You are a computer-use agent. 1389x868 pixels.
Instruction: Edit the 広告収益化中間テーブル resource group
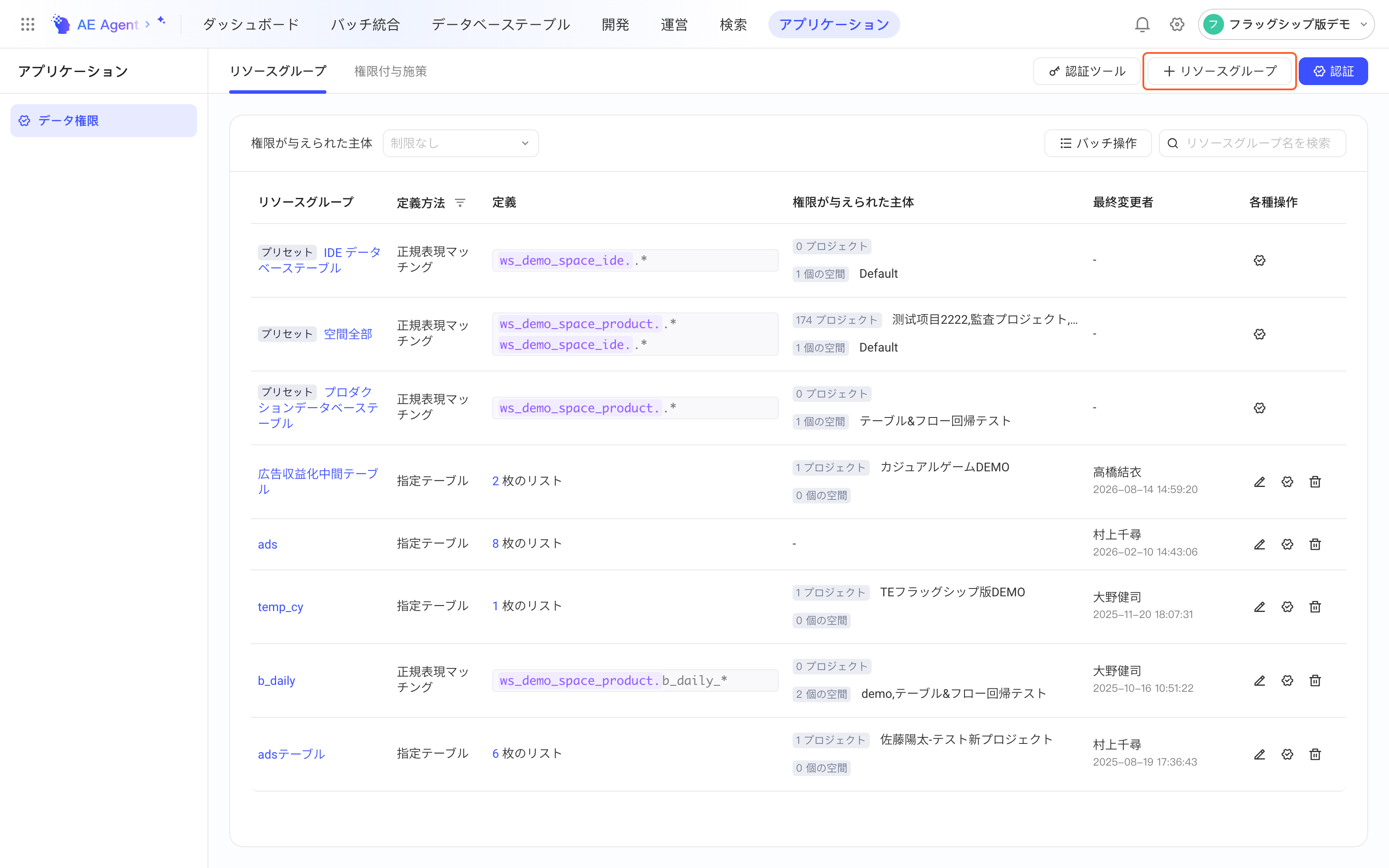coord(1259,482)
